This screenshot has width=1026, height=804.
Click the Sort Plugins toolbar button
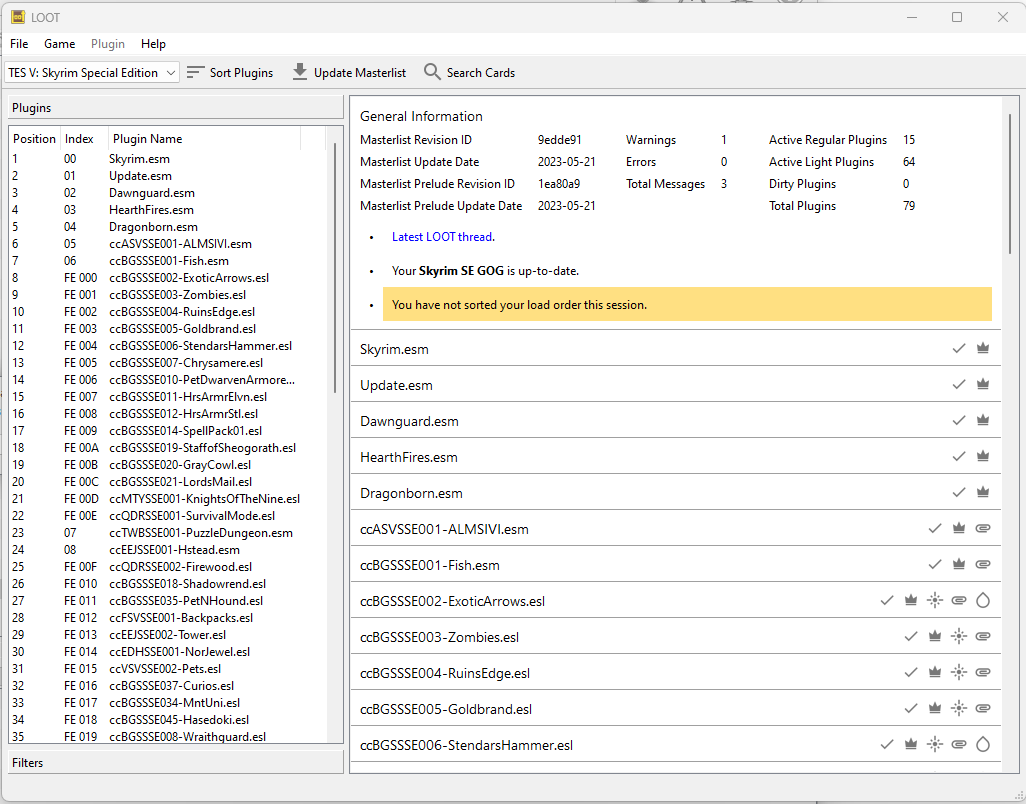coord(230,73)
